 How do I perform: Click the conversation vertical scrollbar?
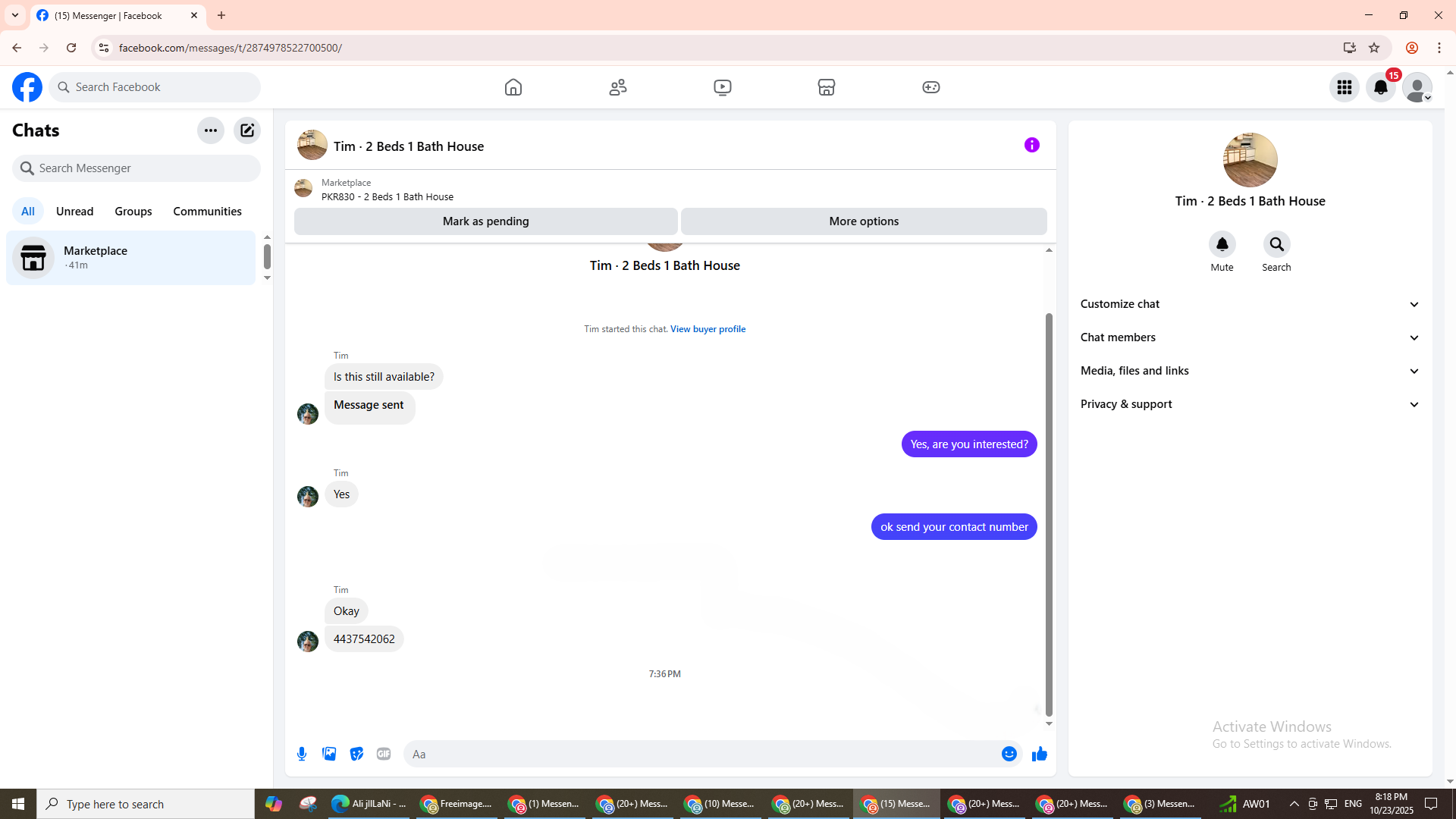(x=1049, y=514)
